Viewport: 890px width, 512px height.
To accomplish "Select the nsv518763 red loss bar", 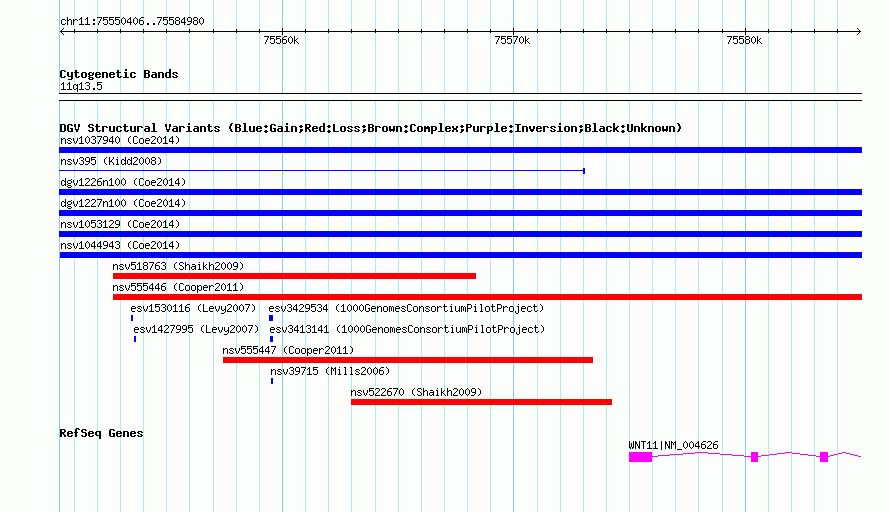I will tap(294, 276).
